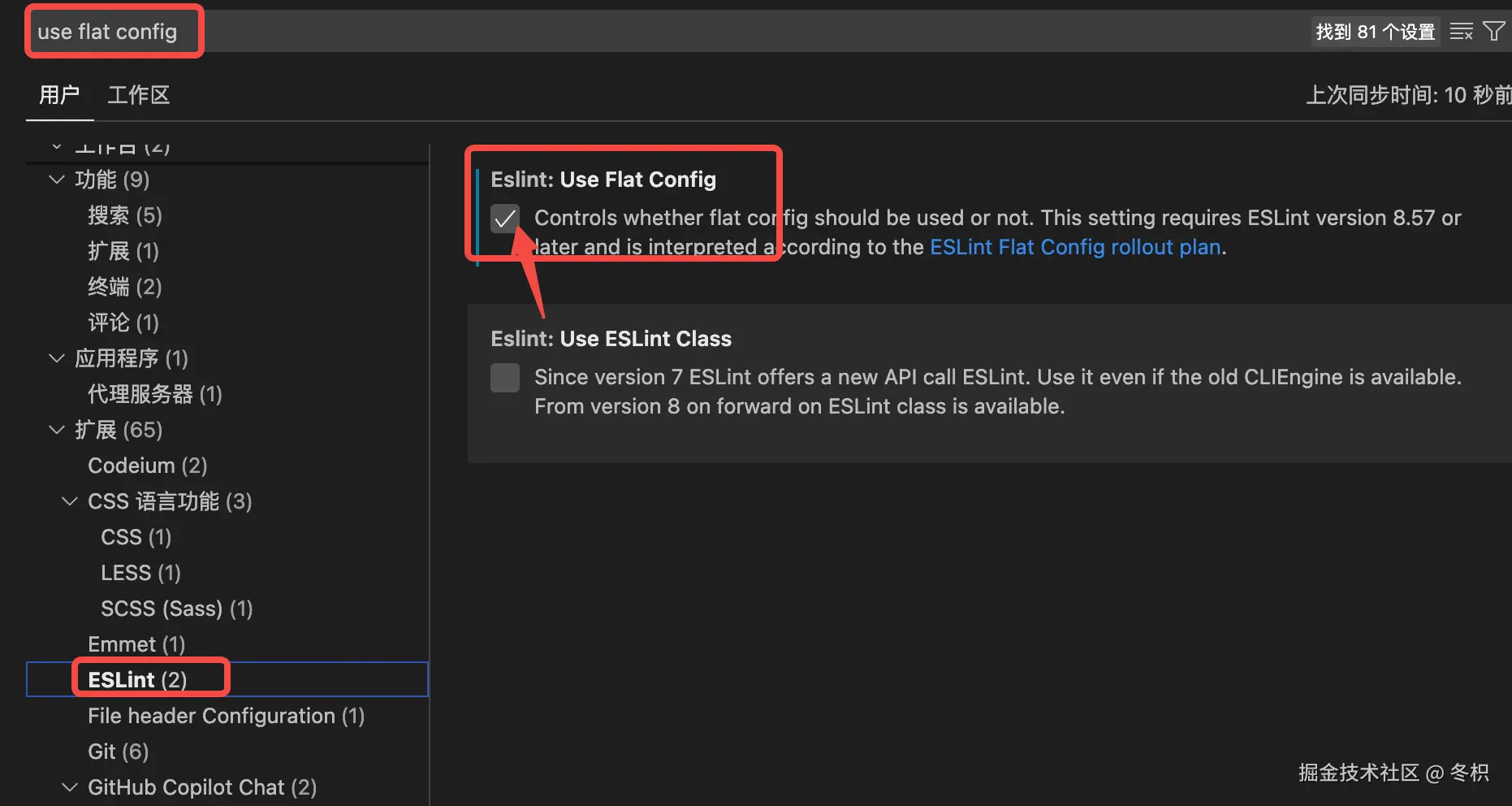Screen dimensions: 1512x806
Task: Uncheck the Use Flat Config checkbox
Action: 505,219
